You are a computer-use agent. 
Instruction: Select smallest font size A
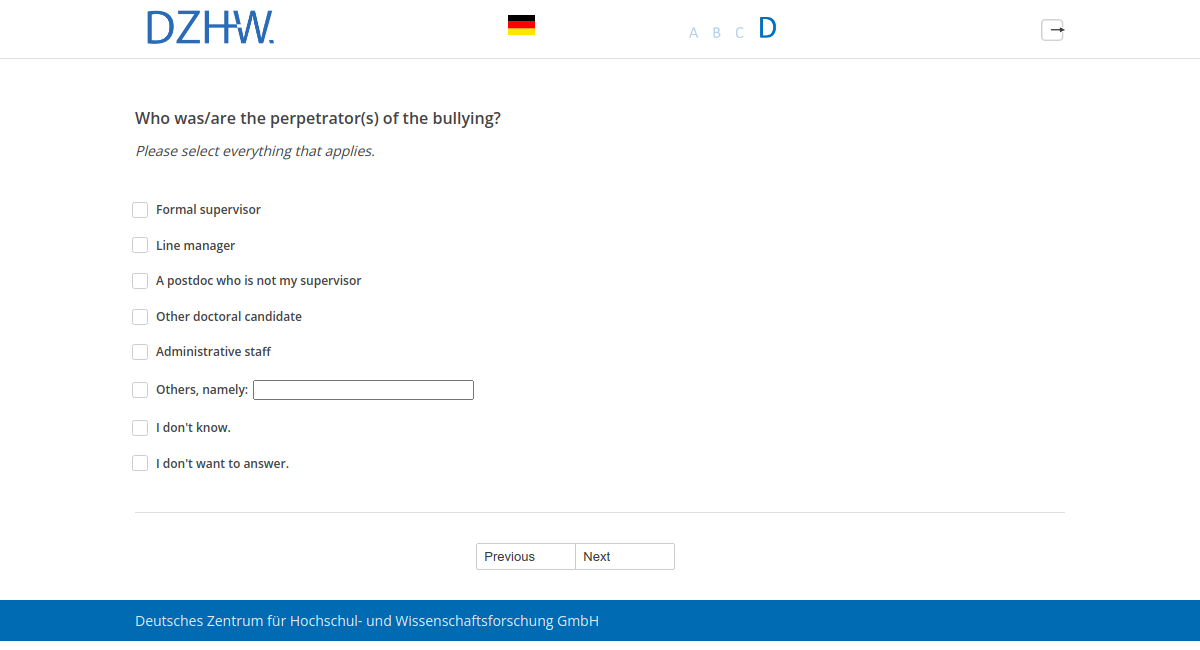click(x=693, y=33)
